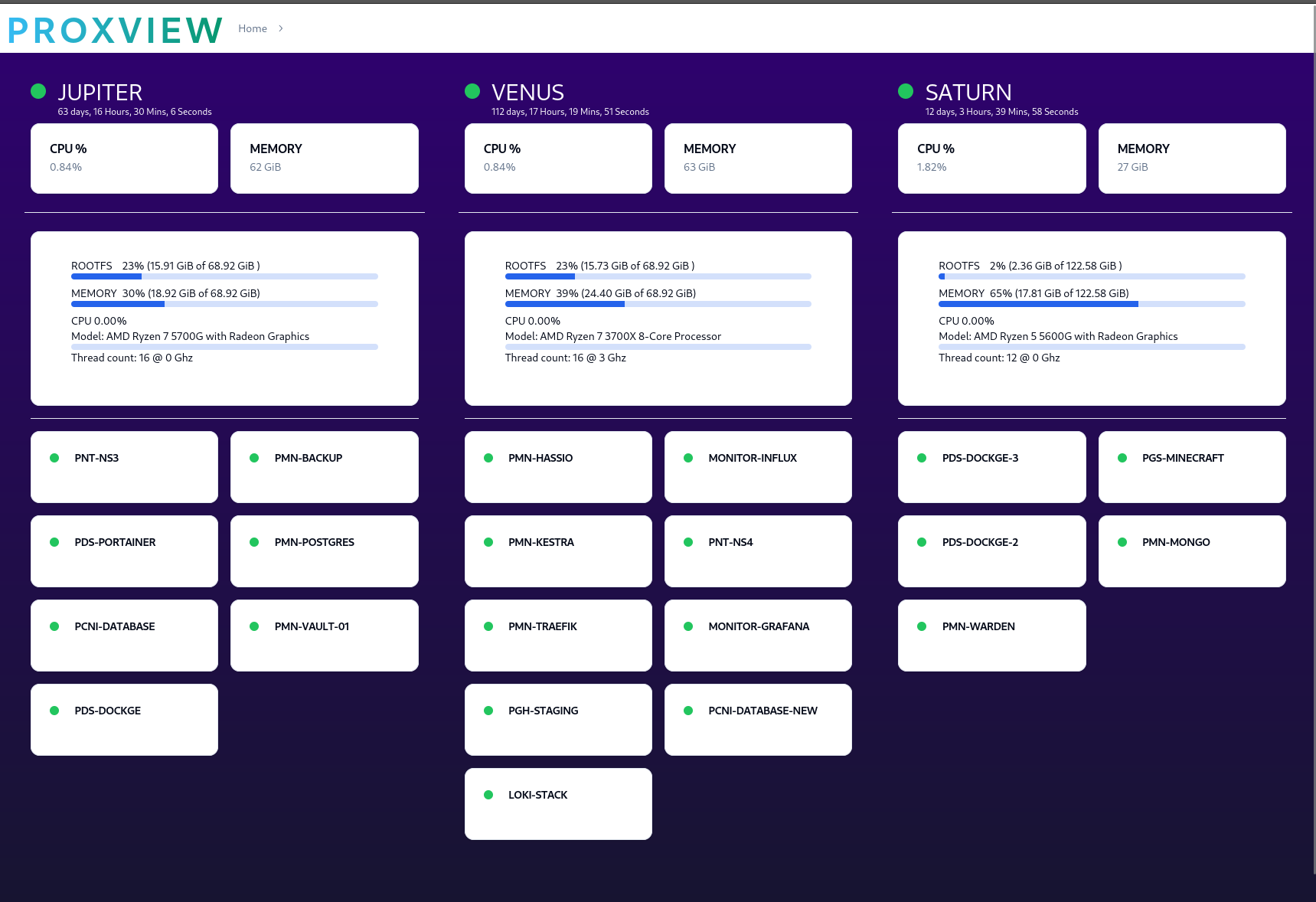
Task: Click the PROXVIEW logo
Action: [x=115, y=30]
